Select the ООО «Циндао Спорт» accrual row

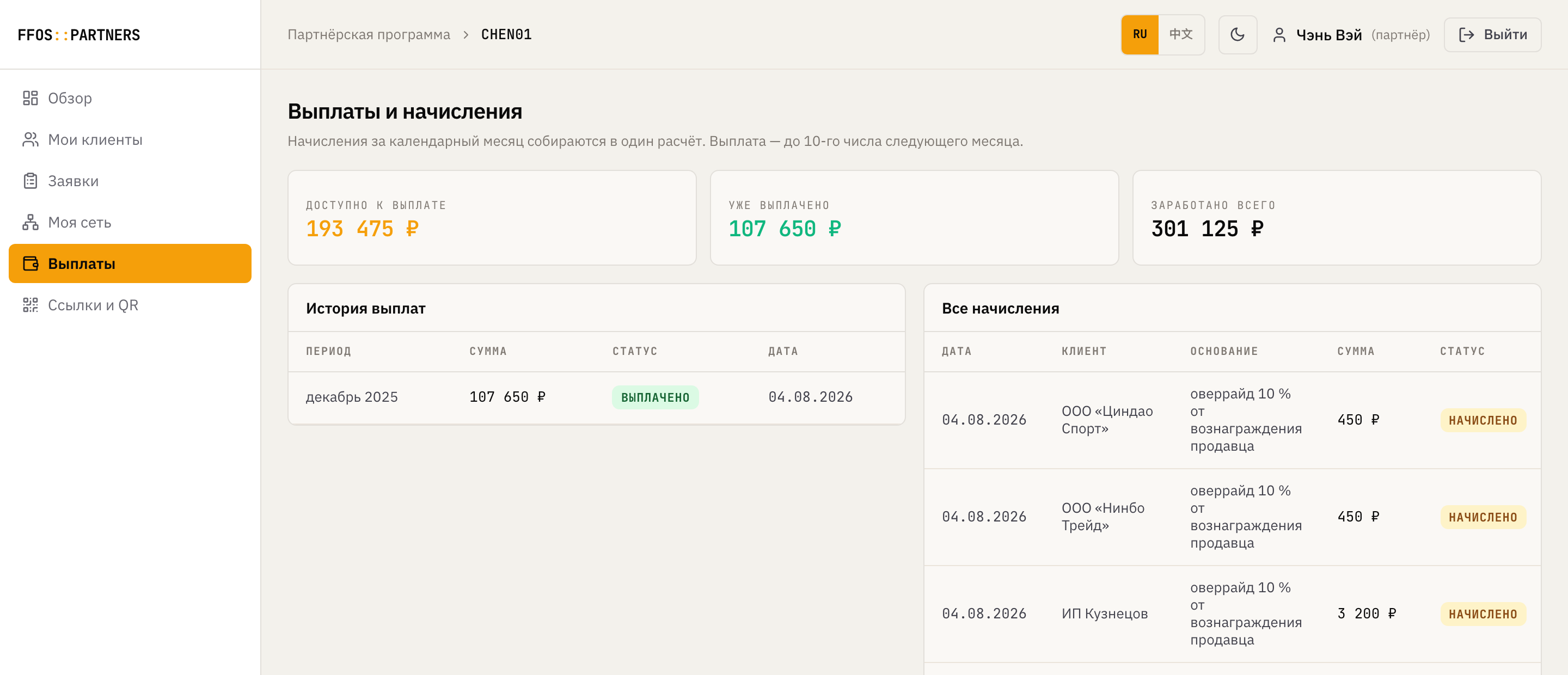[1232, 420]
